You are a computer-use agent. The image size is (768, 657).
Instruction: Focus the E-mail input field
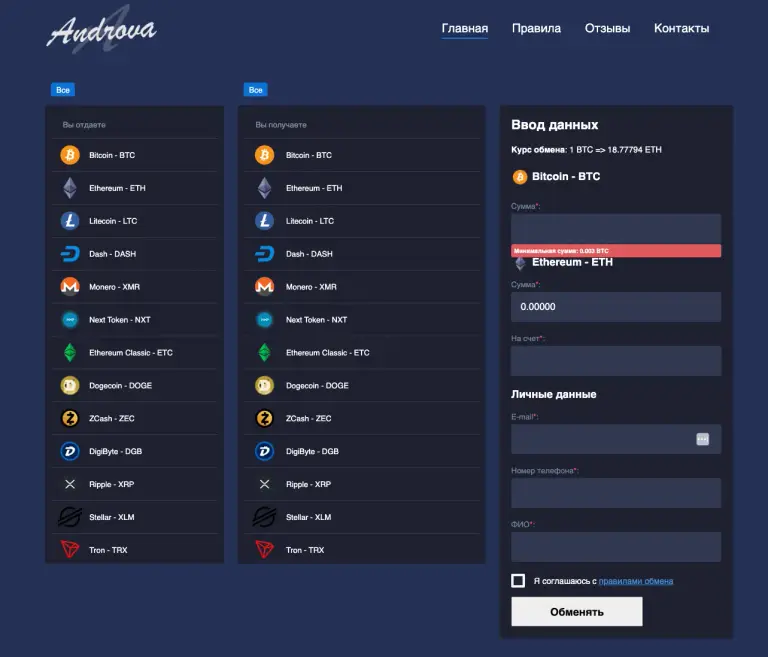pos(616,439)
